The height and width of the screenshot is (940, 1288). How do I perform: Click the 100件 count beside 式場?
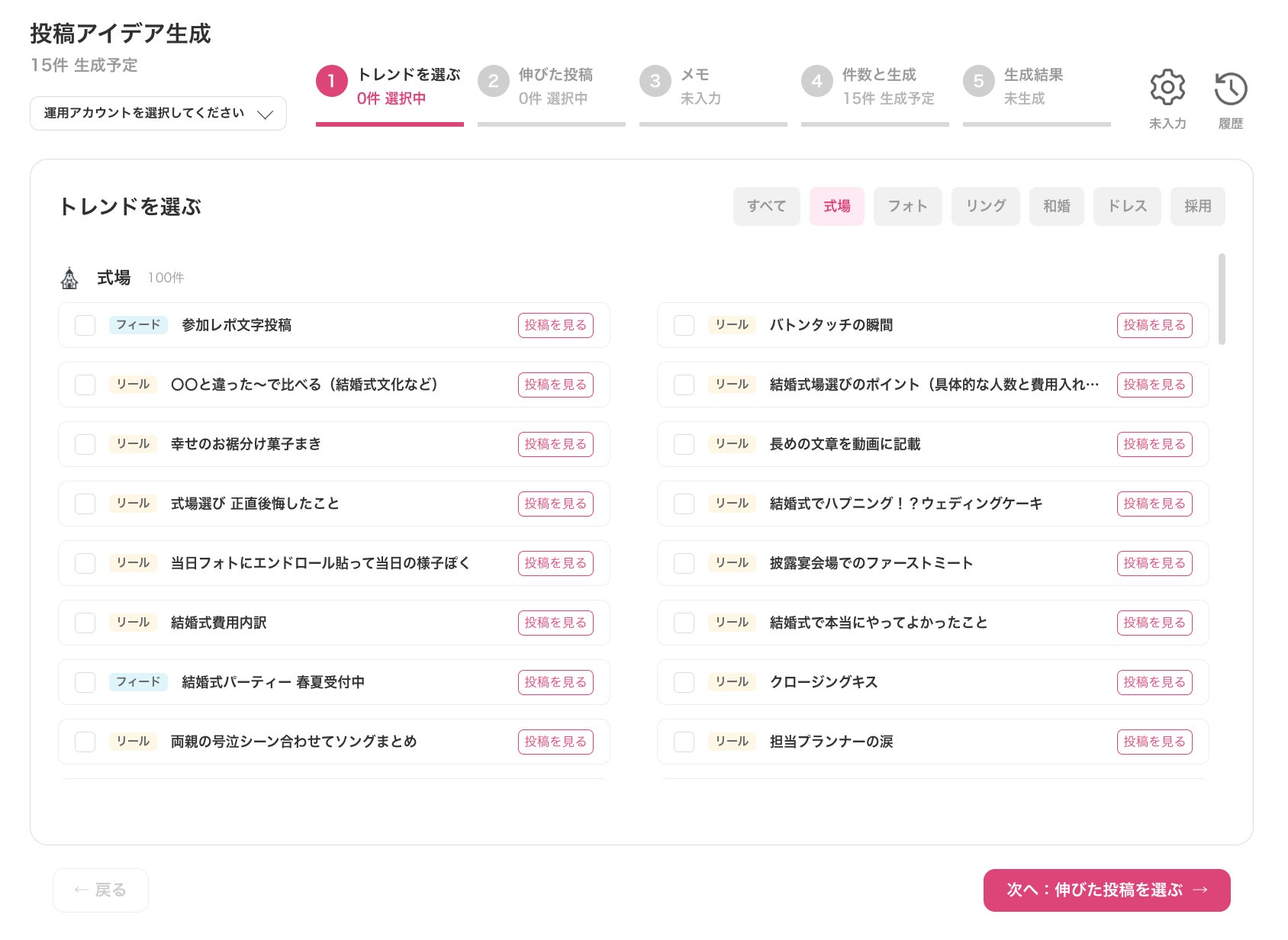click(166, 278)
